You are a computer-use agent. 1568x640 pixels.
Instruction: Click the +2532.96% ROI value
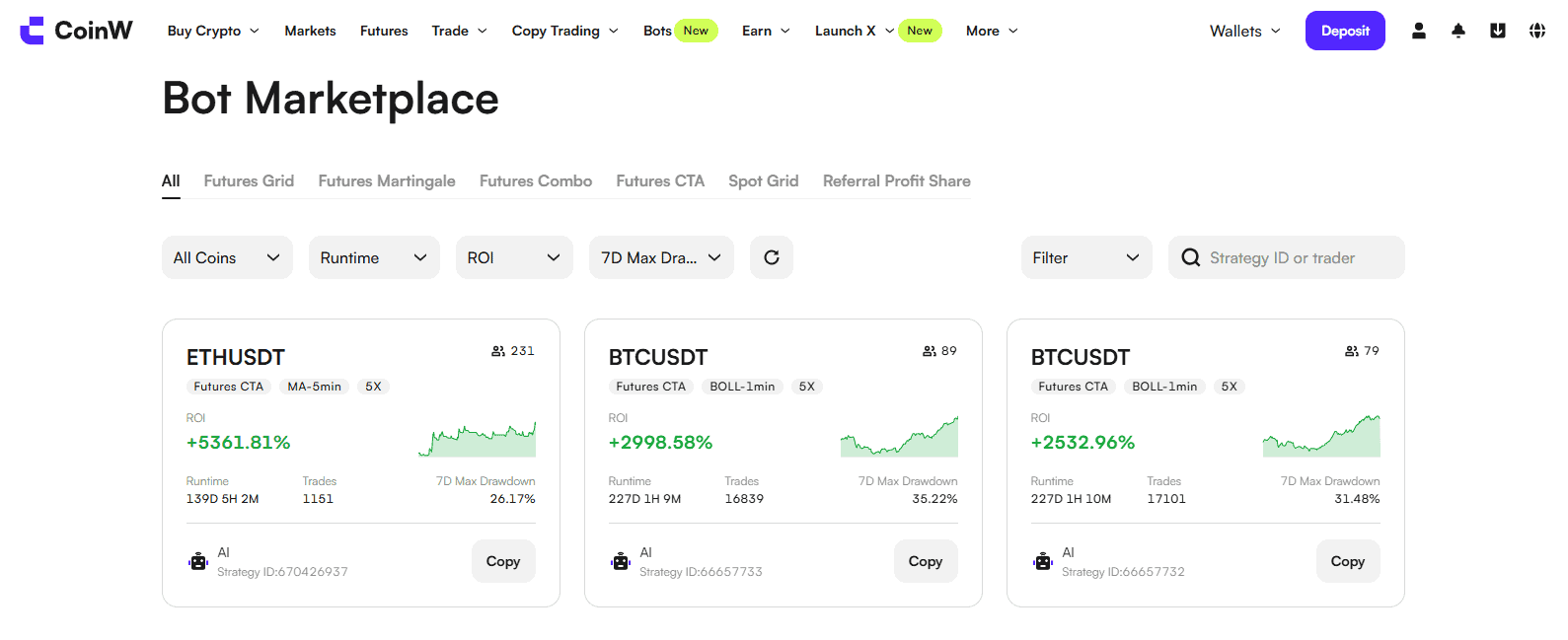click(x=1083, y=443)
